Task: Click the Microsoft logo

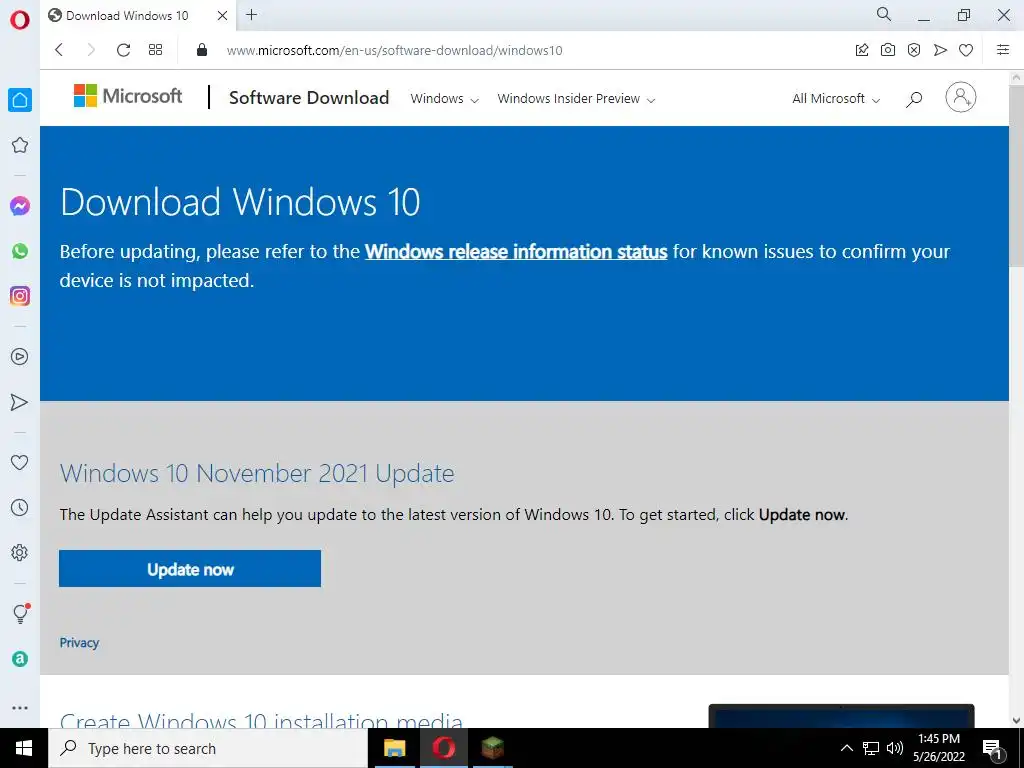Action: point(128,96)
